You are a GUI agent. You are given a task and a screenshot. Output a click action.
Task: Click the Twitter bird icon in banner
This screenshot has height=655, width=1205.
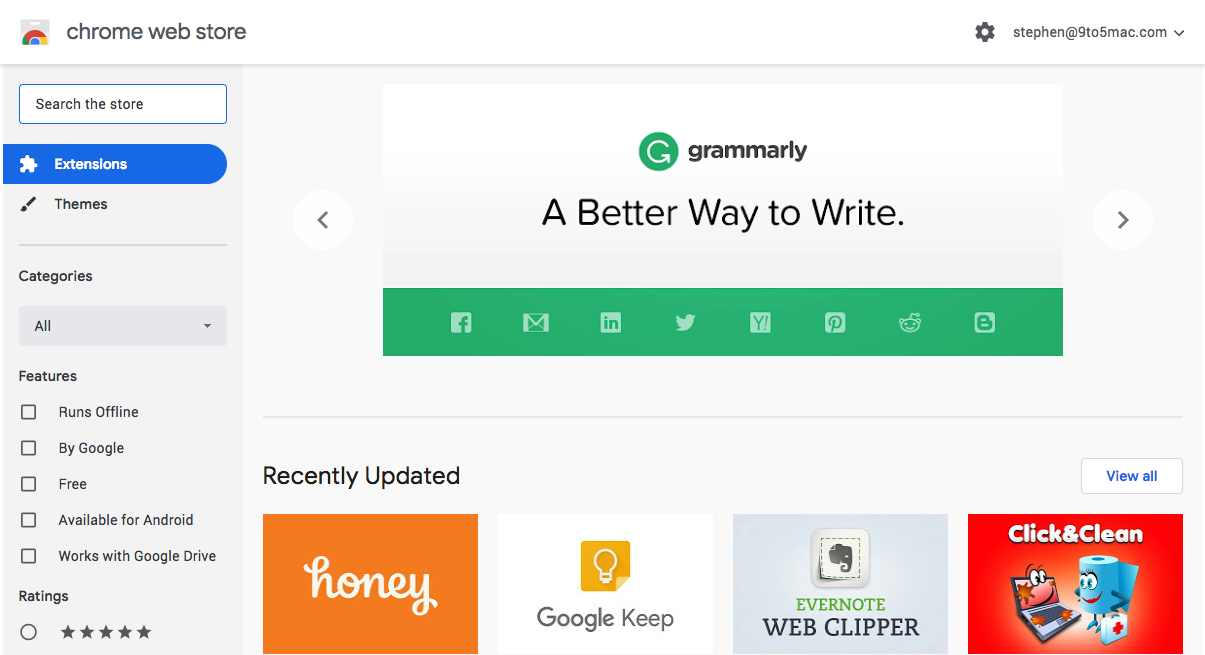[685, 322]
